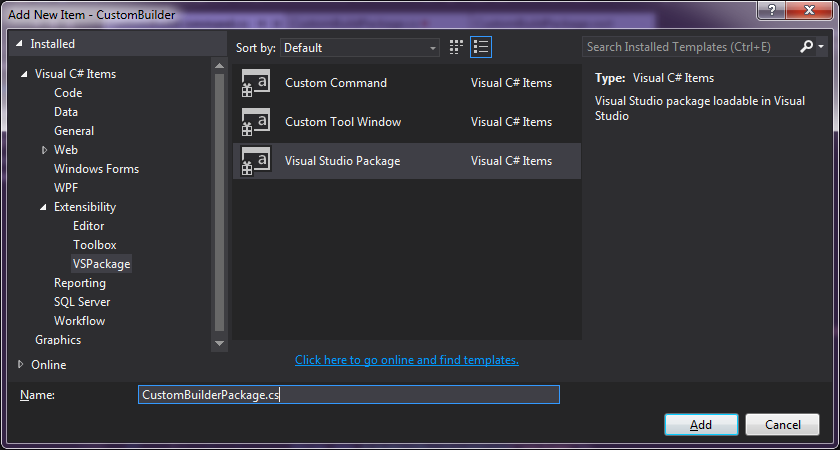840x450 pixels.
Task: Click the Cancel button
Action: click(x=783, y=425)
